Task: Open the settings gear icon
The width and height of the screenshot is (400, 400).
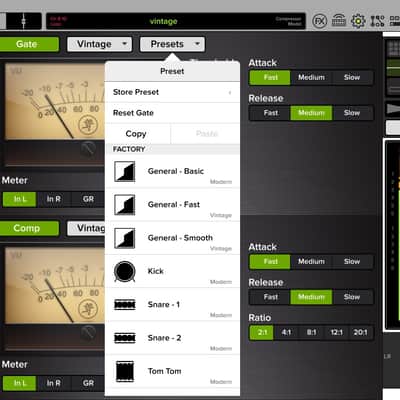Action: 358,21
